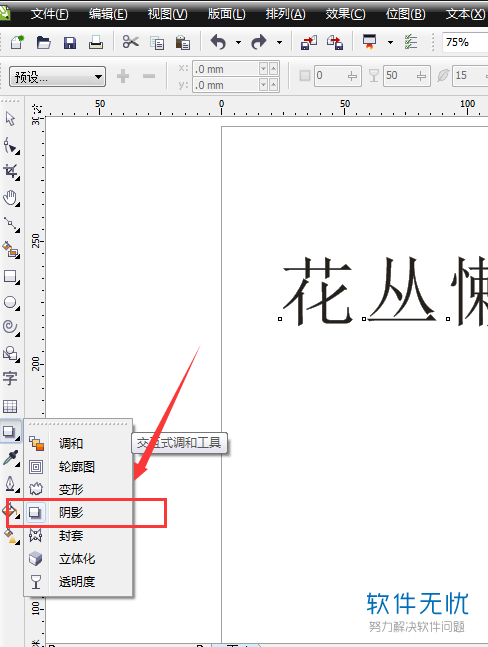Open 位图(B) menu
The image size is (488, 647).
point(405,14)
